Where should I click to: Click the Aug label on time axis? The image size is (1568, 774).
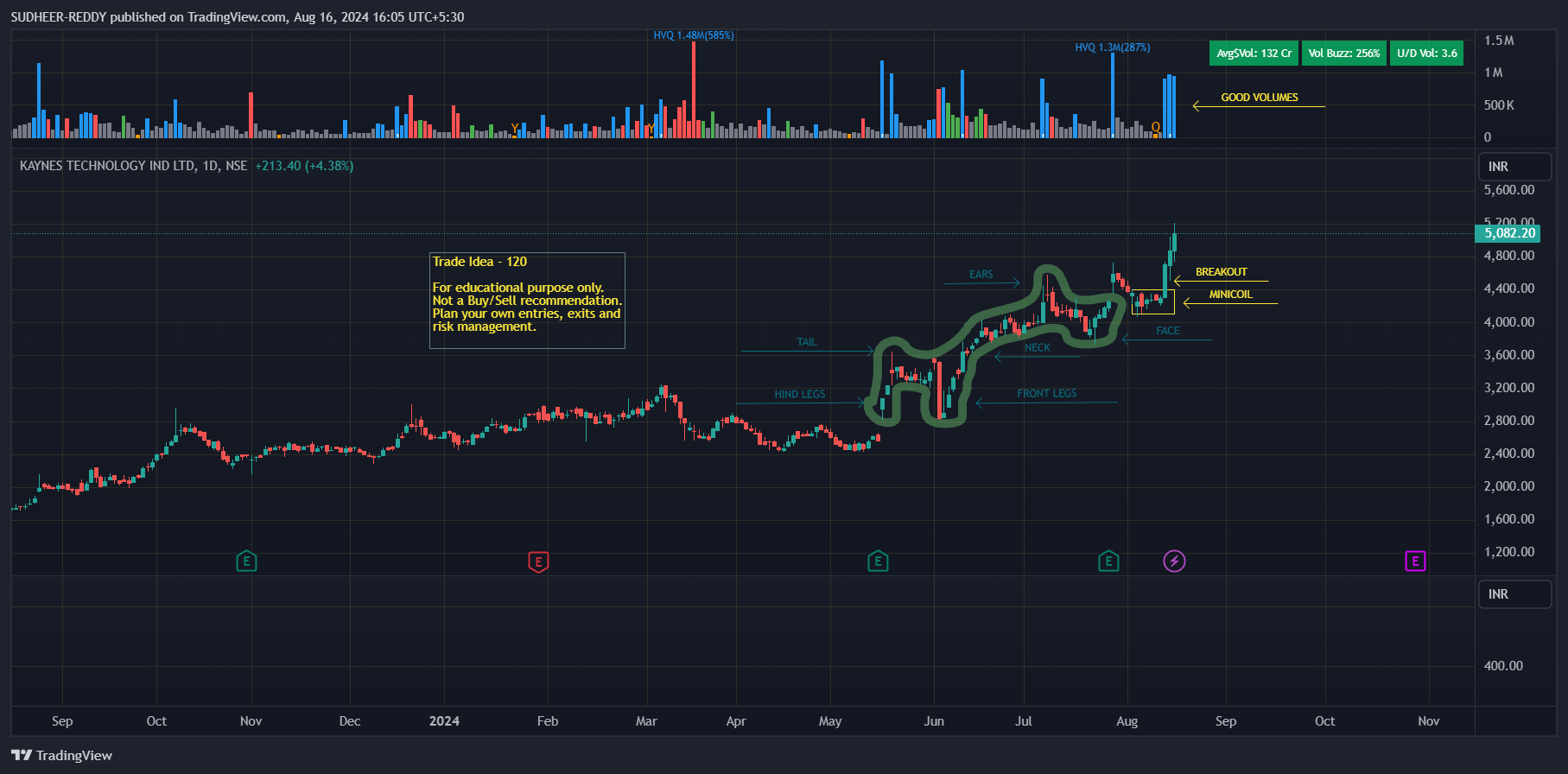[x=1127, y=721]
